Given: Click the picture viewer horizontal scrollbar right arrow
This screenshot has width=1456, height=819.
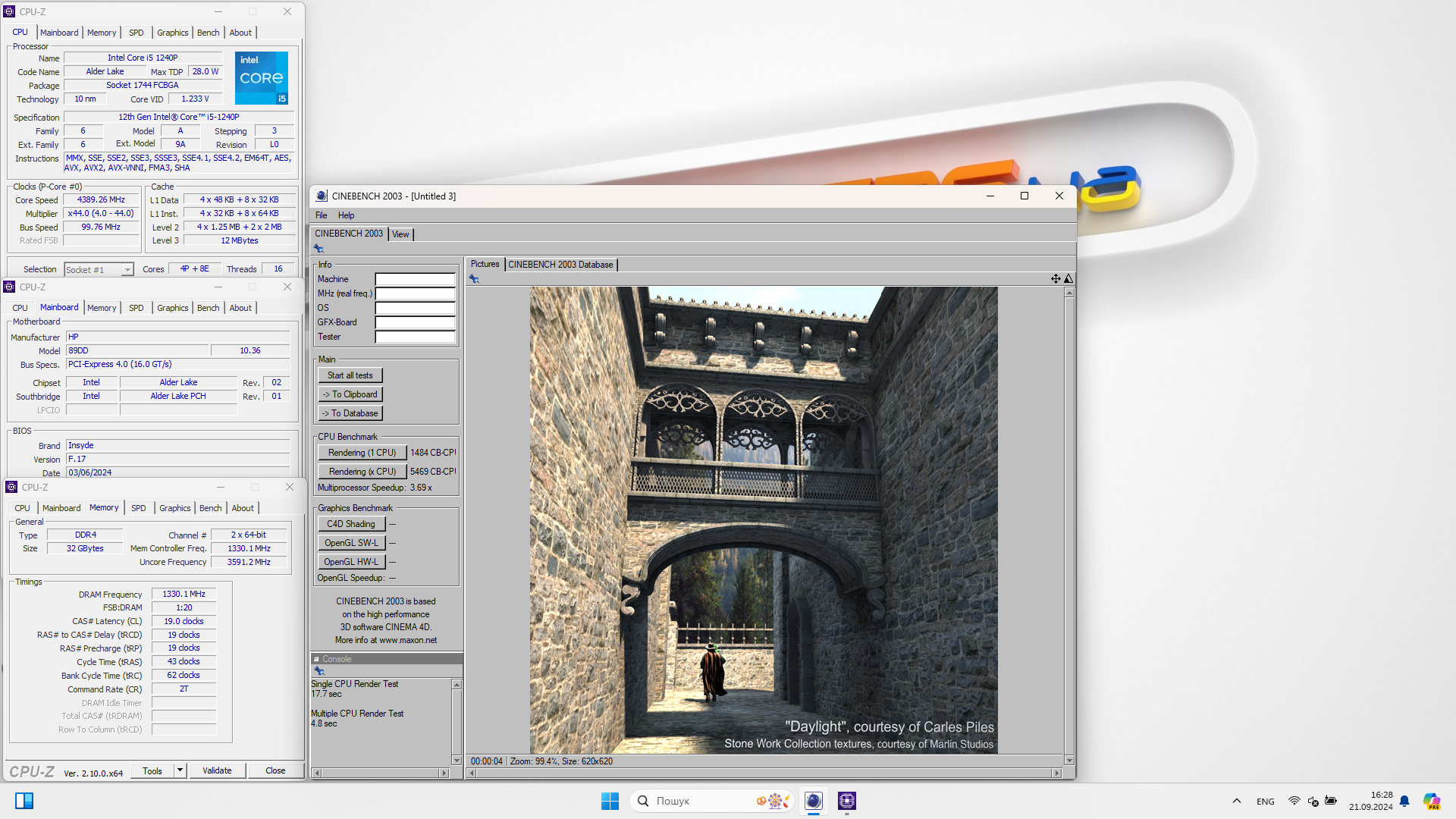Looking at the screenshot, I should pyautogui.click(x=1056, y=773).
